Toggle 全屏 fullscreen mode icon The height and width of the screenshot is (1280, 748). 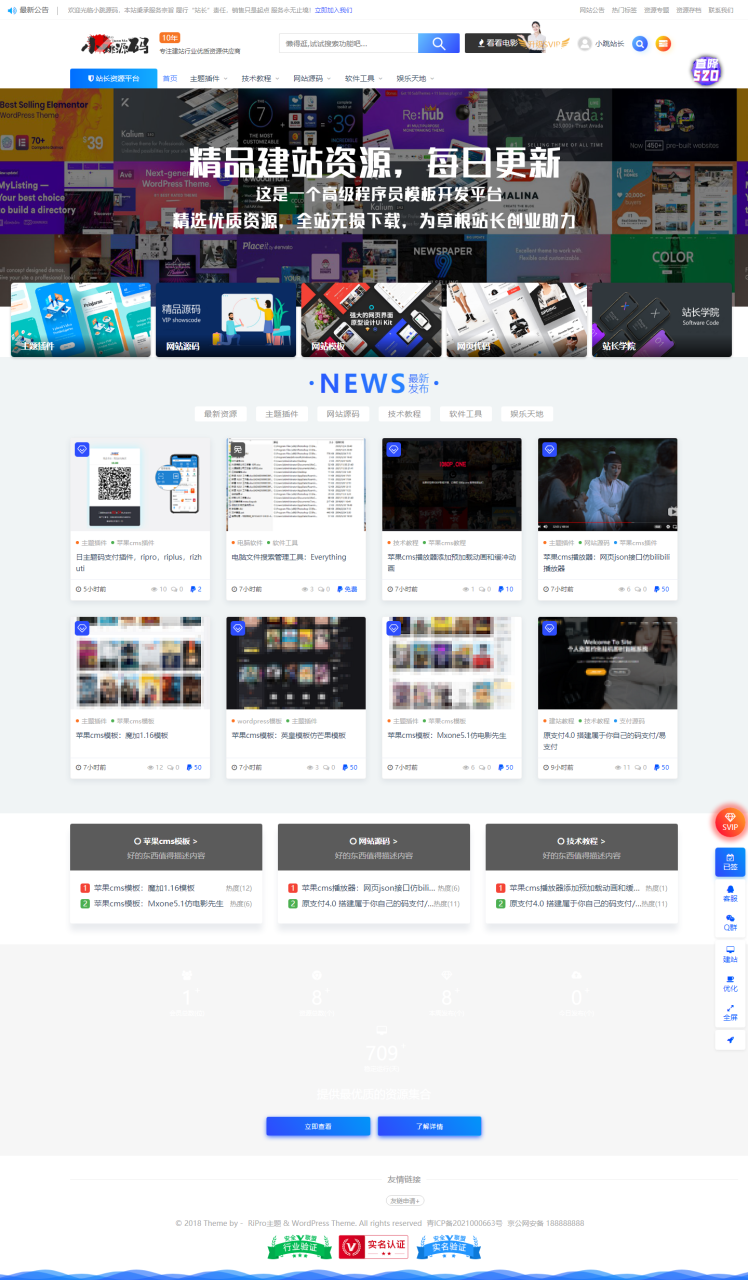(x=730, y=1012)
